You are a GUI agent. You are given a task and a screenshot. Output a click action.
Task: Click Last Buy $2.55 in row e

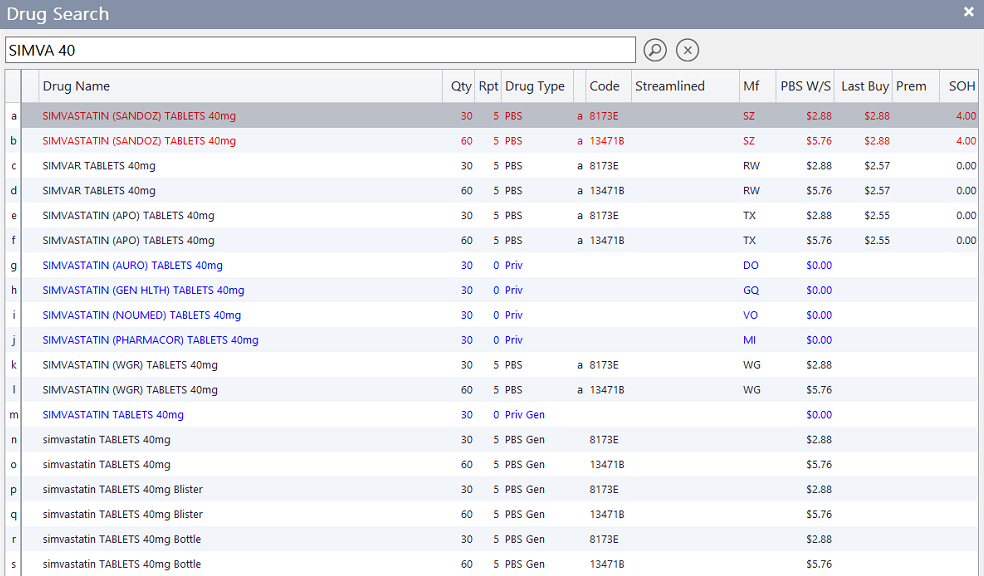pos(877,215)
